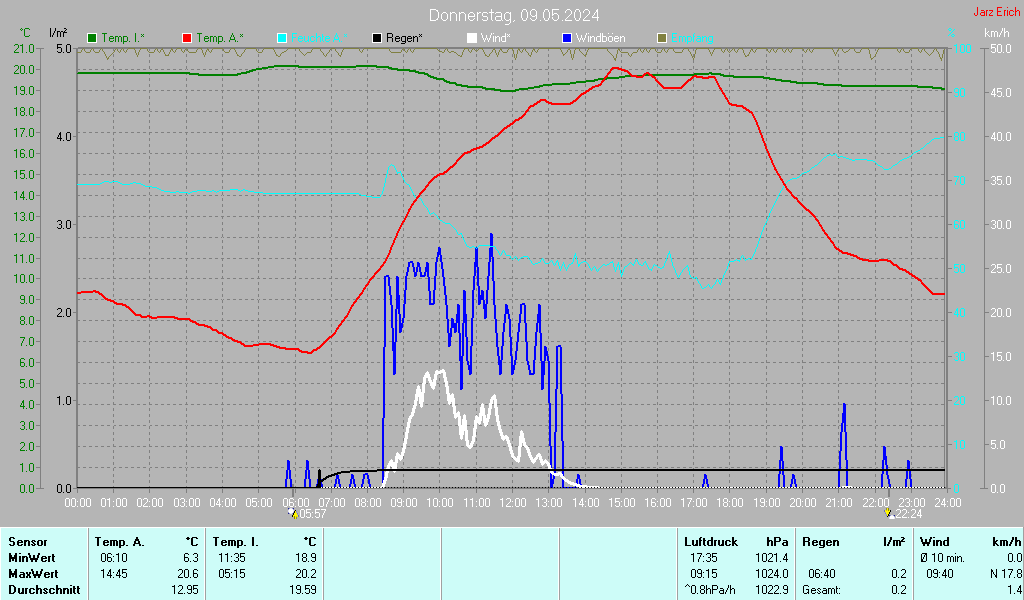
Task: Click the sunset icon beside 22:24
Action: point(889,514)
